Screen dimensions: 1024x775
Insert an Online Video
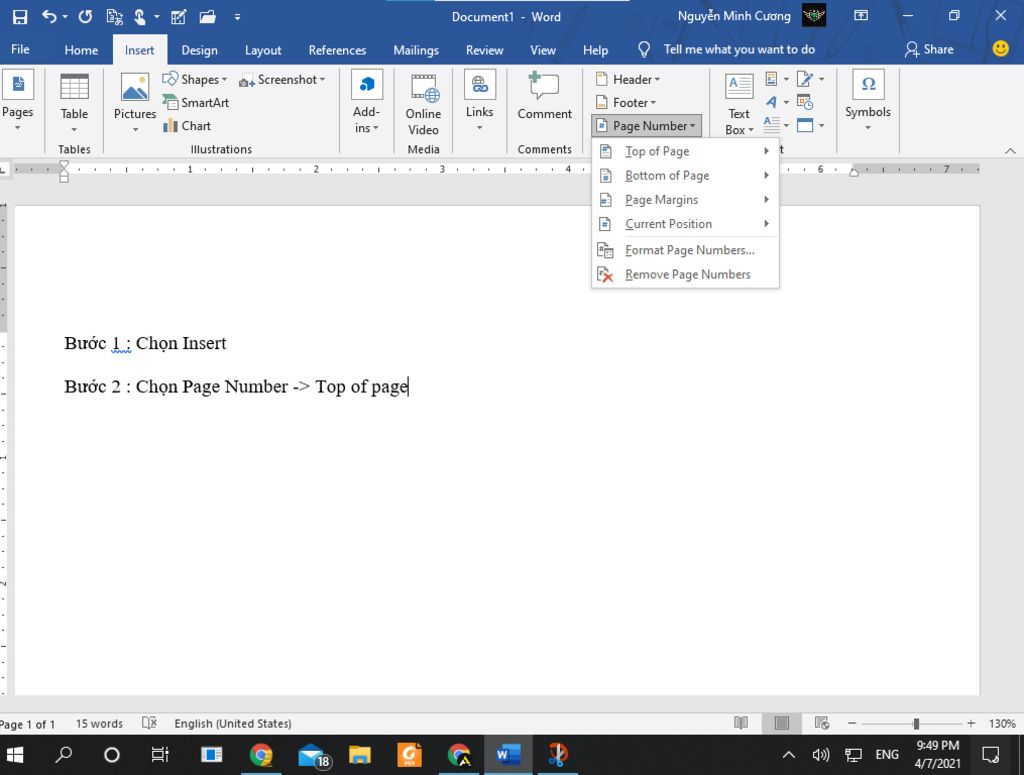coord(423,104)
